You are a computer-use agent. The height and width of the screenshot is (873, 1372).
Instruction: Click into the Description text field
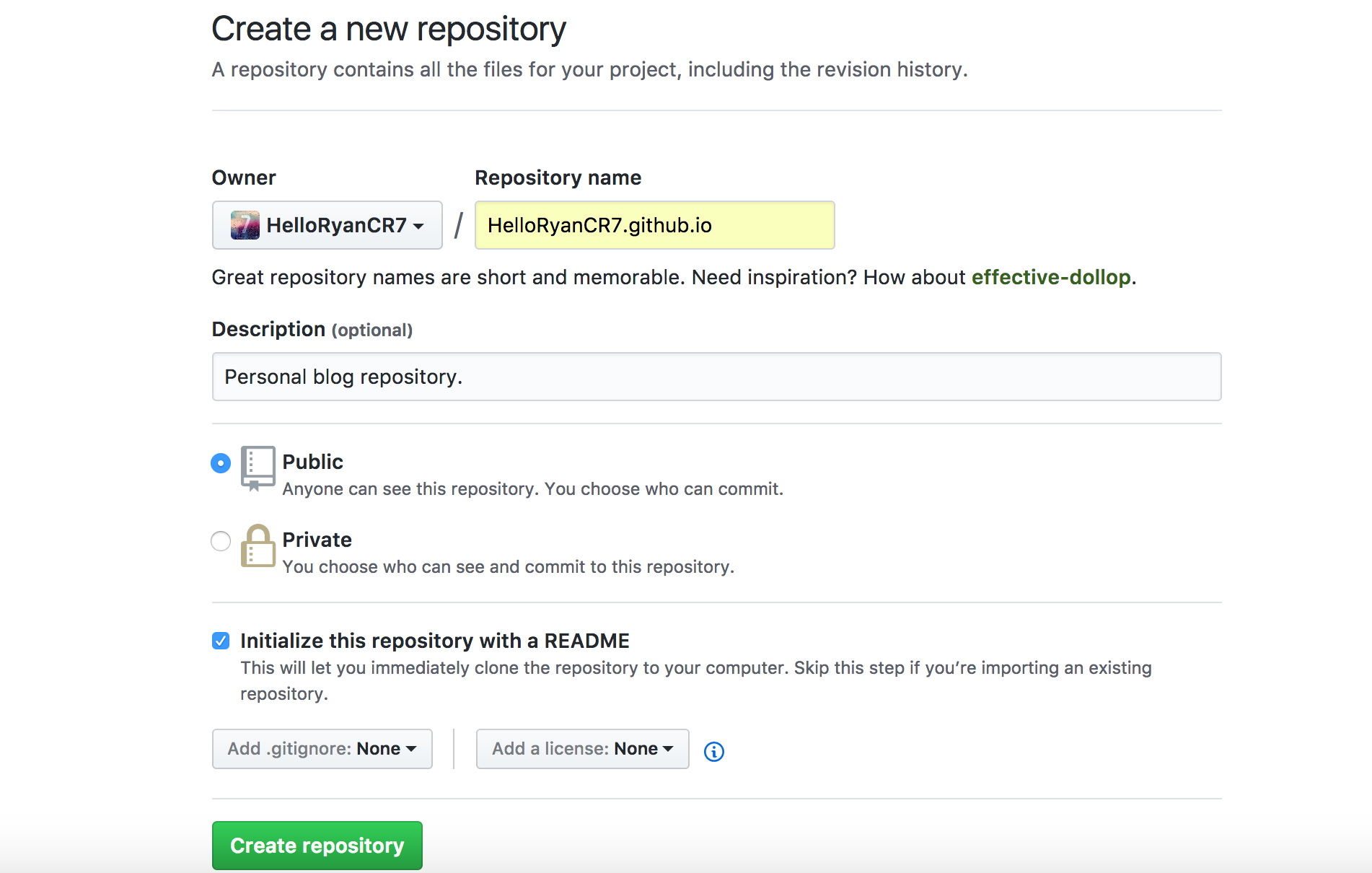click(716, 377)
